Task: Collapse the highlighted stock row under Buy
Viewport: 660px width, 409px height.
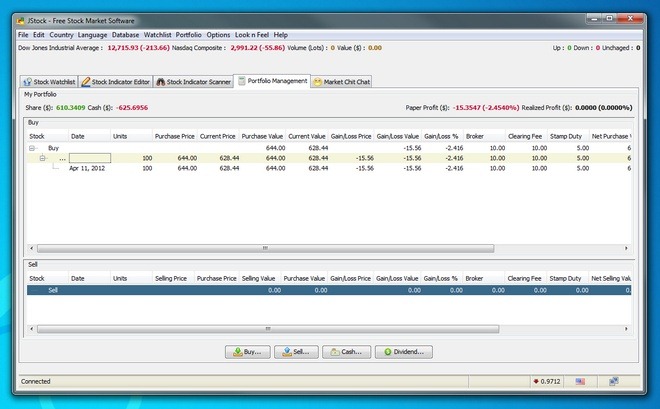Action: (42, 158)
